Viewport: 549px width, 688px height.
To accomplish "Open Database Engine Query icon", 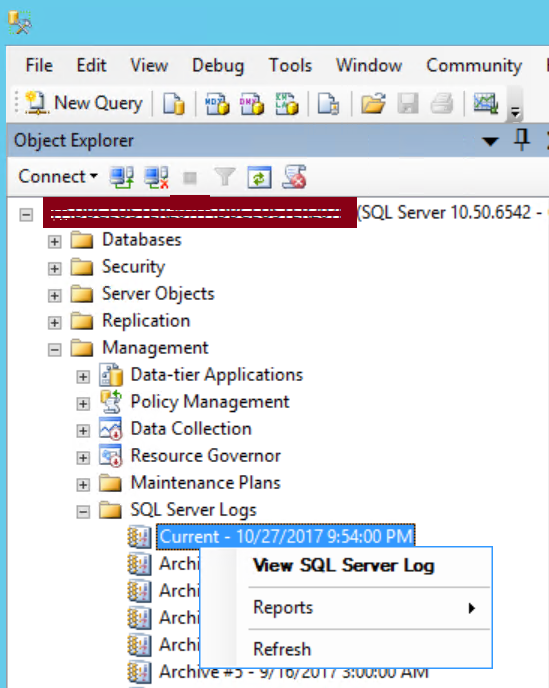I will point(174,104).
